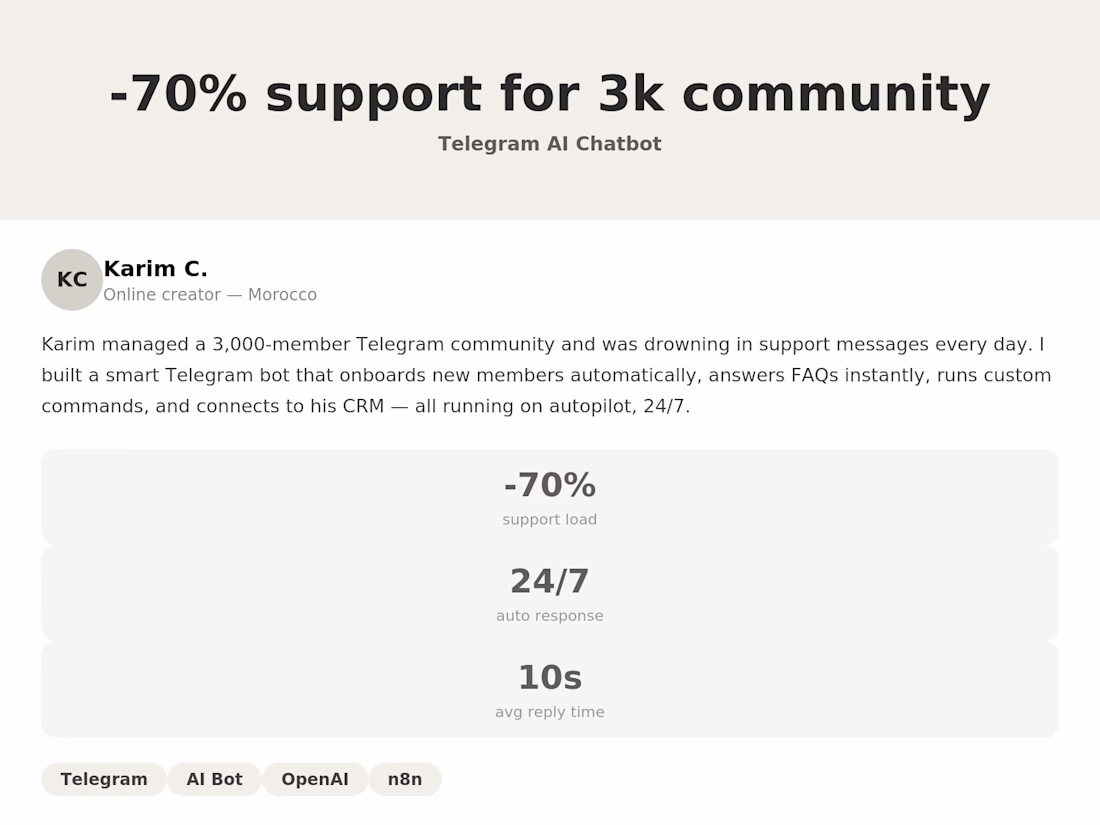Click the support load label
Image resolution: width=1100 pixels, height=825 pixels.
point(550,520)
